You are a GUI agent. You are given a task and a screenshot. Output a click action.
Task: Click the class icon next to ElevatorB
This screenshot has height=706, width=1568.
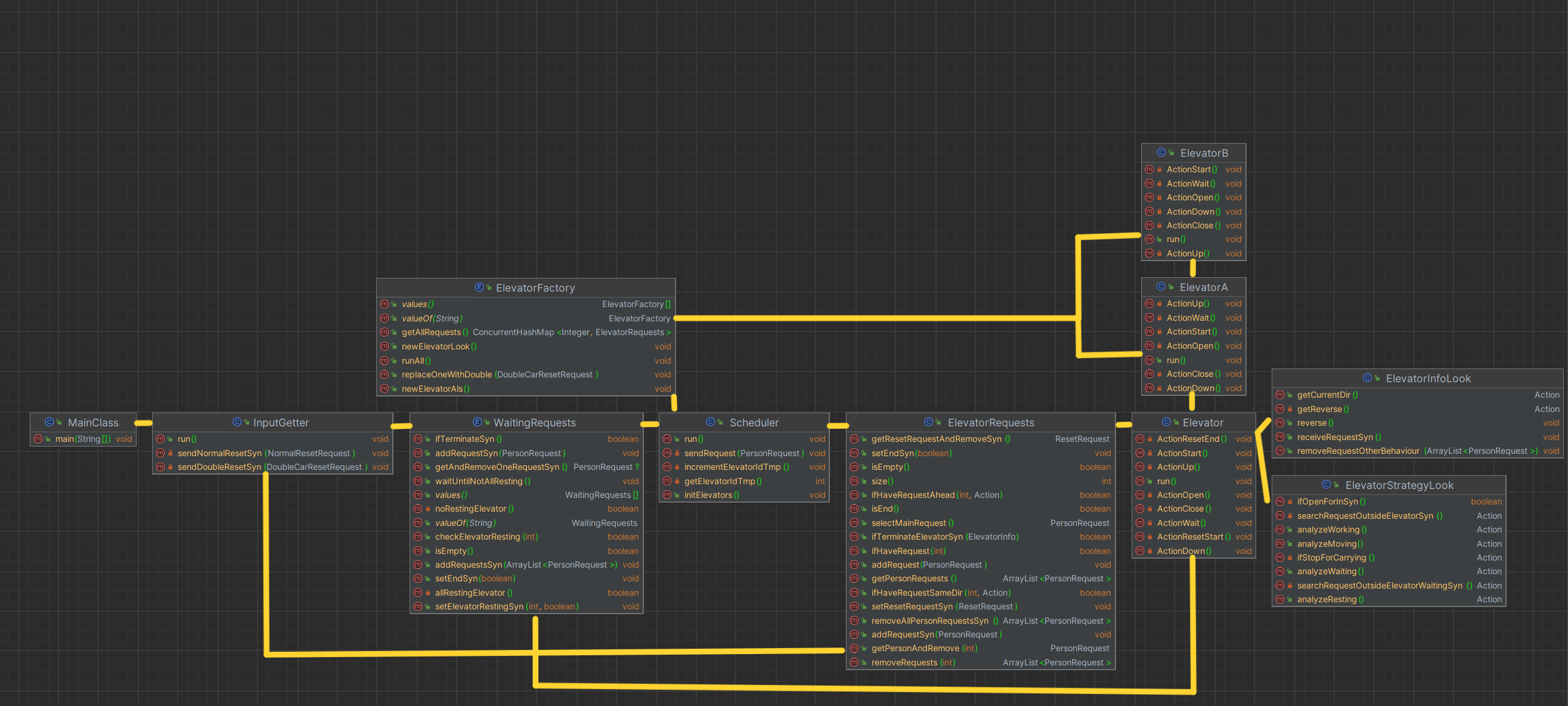pos(1161,153)
